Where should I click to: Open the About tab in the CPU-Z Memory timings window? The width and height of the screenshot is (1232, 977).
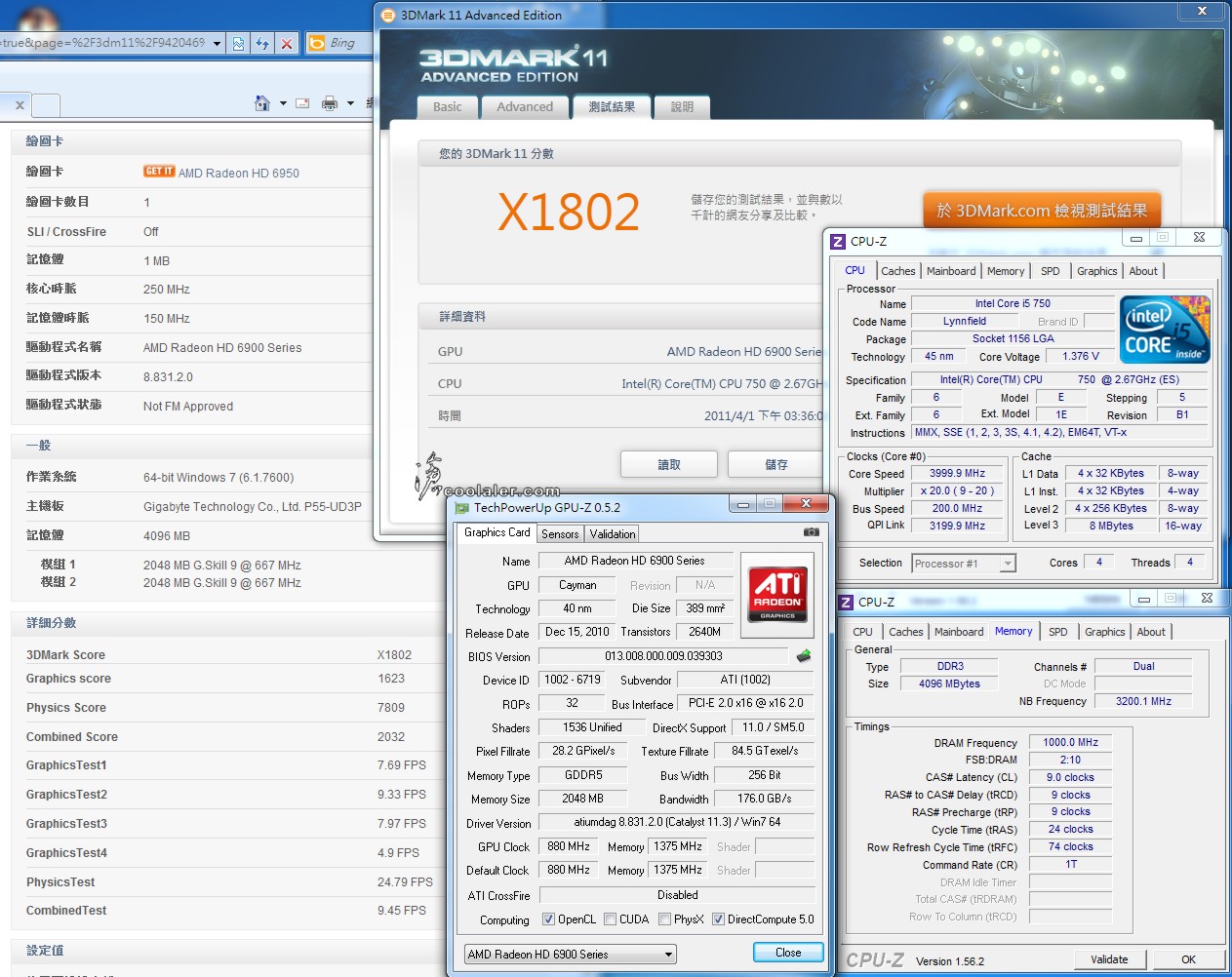tap(1151, 632)
